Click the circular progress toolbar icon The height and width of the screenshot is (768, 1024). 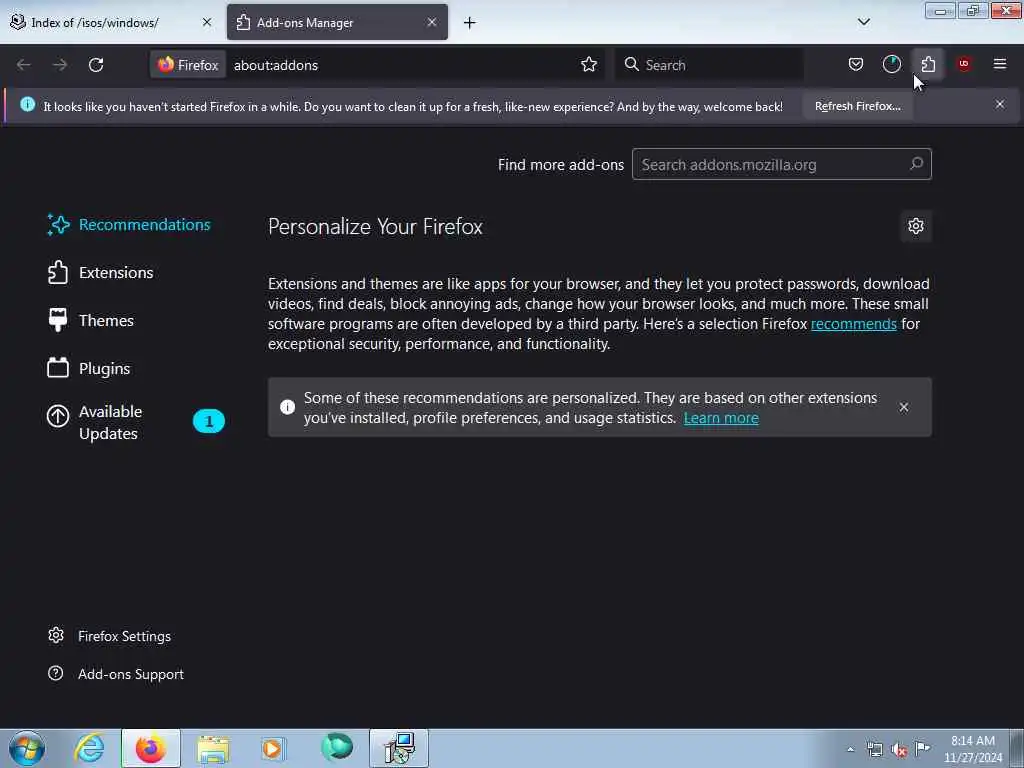tap(891, 64)
